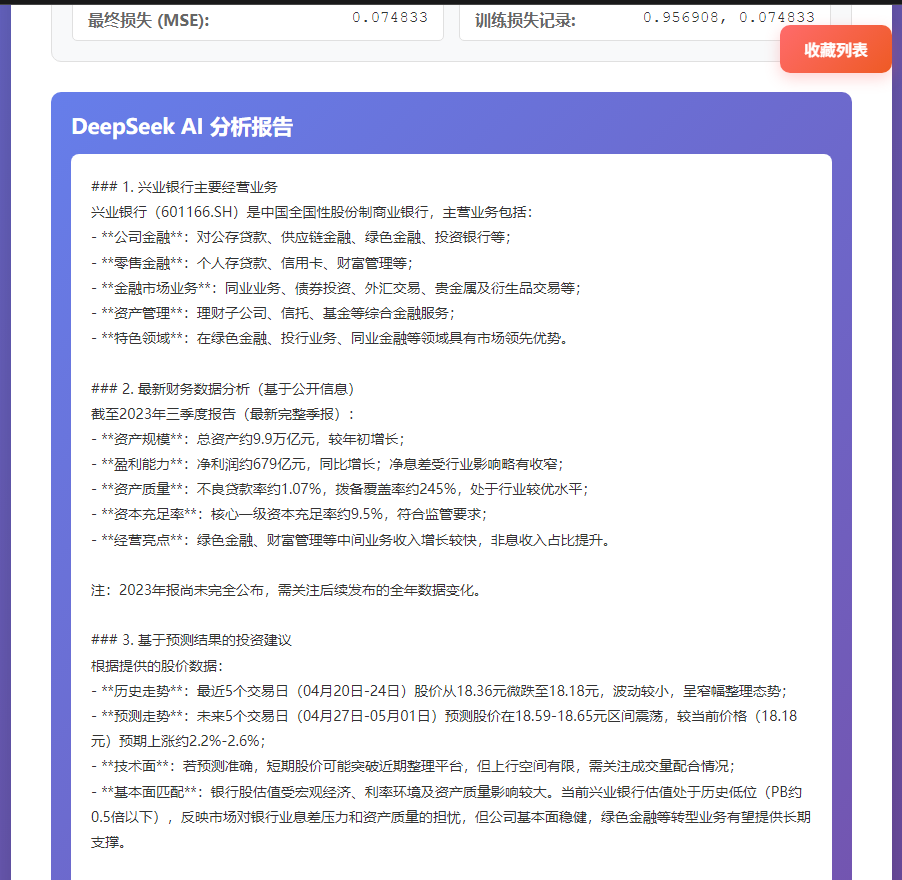The image size is (902, 880).
Task: Open the 收藏列表 favorites button
Action: pos(835,49)
